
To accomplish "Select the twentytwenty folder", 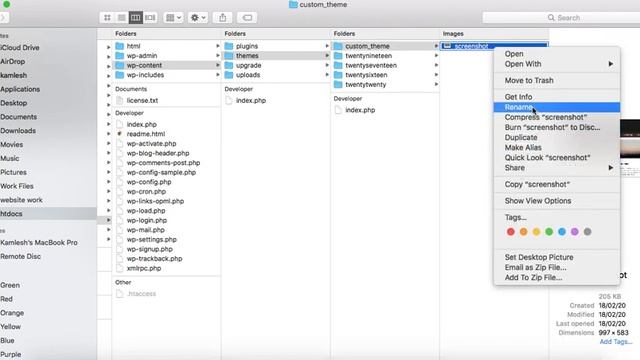I will 365,84.
